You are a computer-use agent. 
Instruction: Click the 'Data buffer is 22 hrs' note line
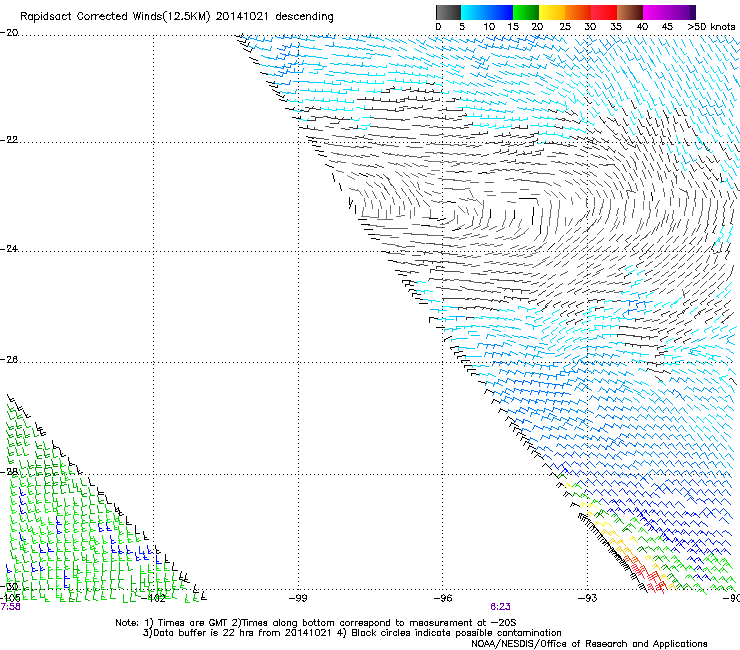pos(352,633)
